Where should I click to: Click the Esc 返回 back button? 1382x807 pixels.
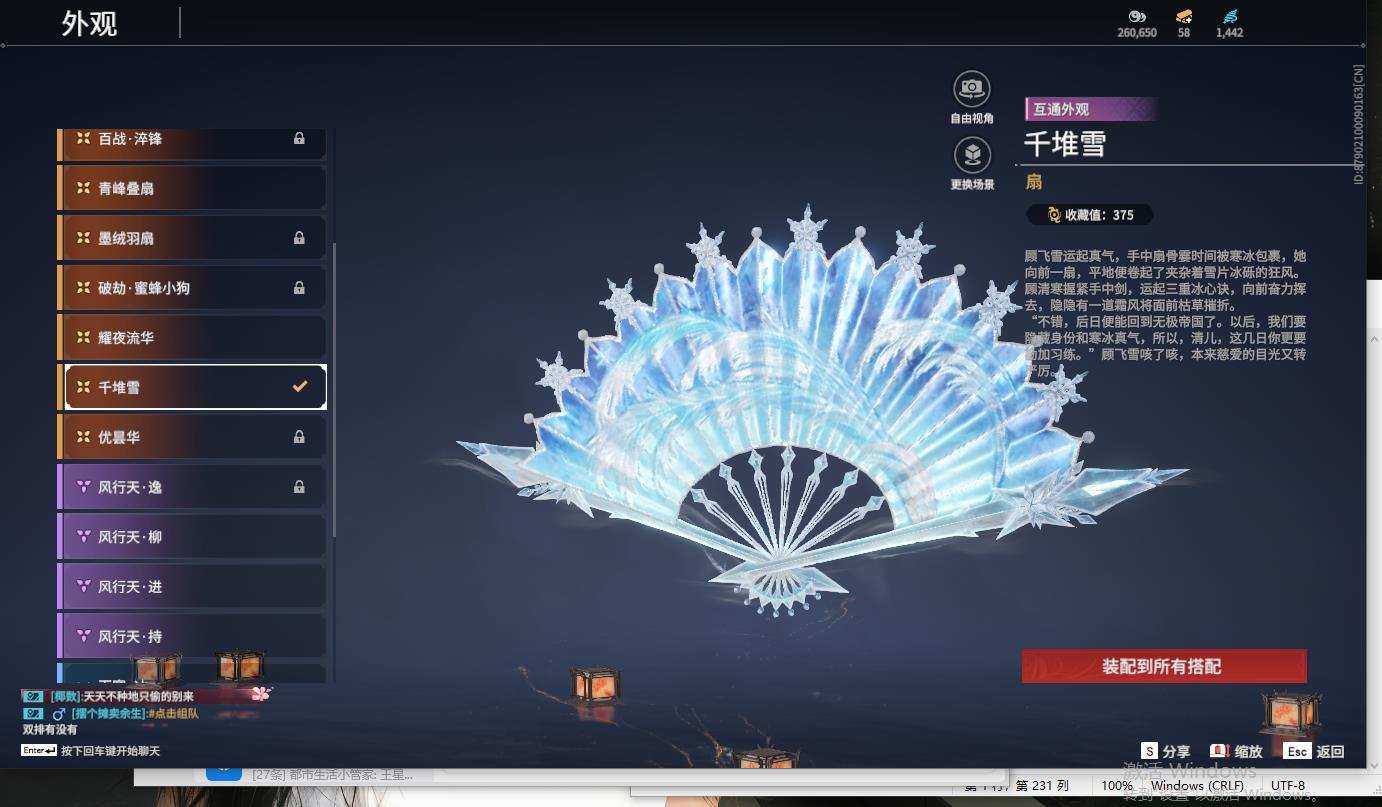click(1314, 751)
